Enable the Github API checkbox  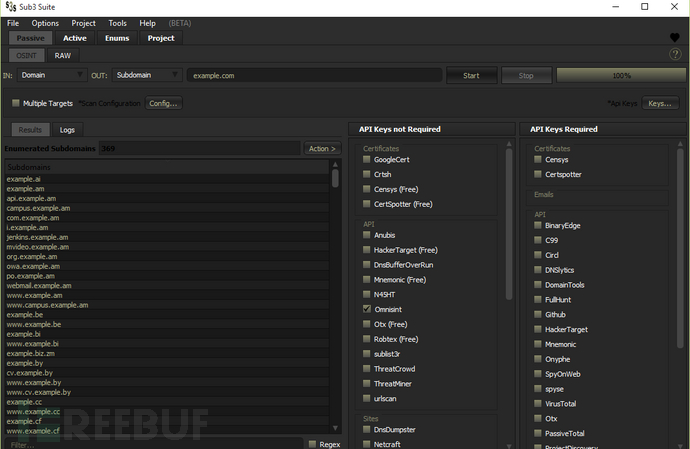tap(538, 314)
